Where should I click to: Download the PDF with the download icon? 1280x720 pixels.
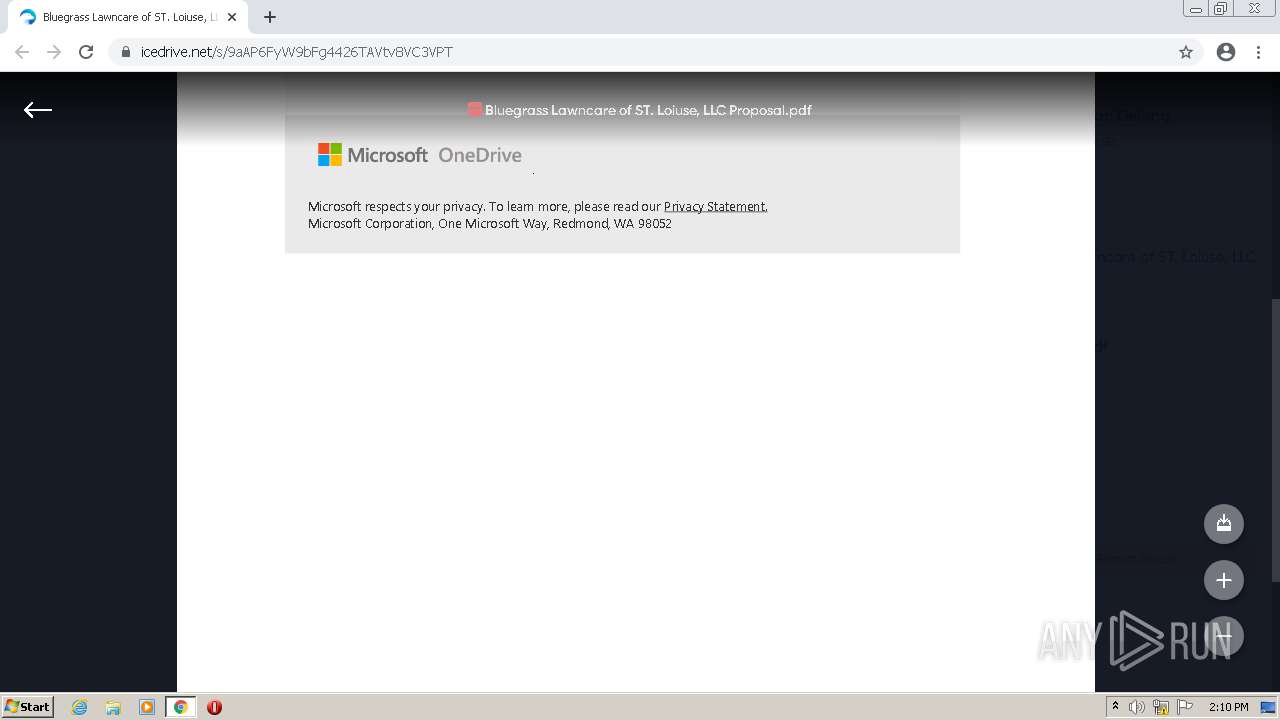click(1223, 523)
